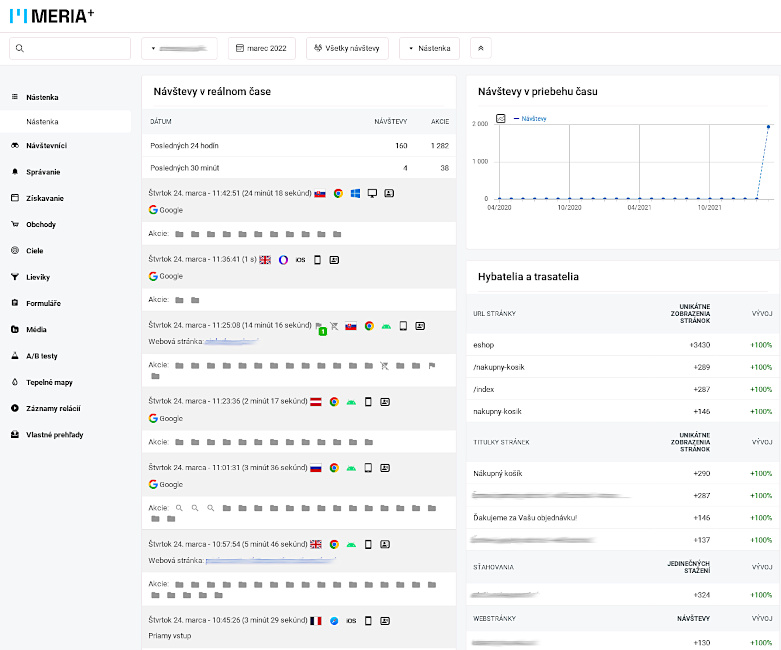Click the flask icon beside A/B testy

pyautogui.click(x=15, y=356)
